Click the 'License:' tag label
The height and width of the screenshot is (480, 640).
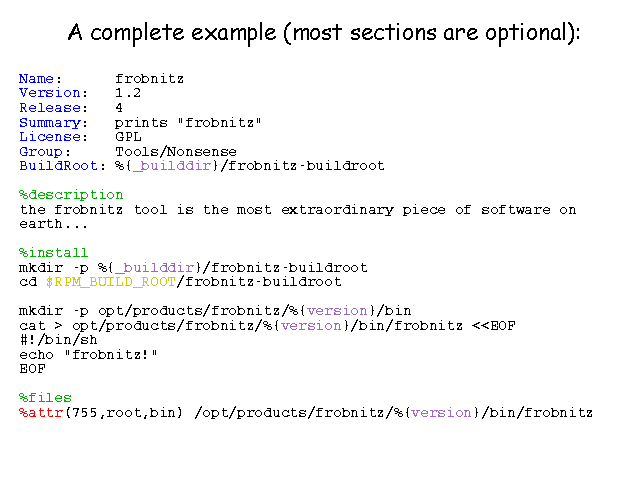click(x=53, y=137)
